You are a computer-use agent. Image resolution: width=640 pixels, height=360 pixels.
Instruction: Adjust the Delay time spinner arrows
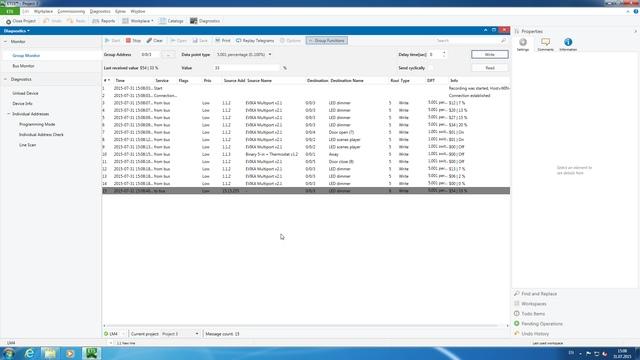click(x=444, y=54)
